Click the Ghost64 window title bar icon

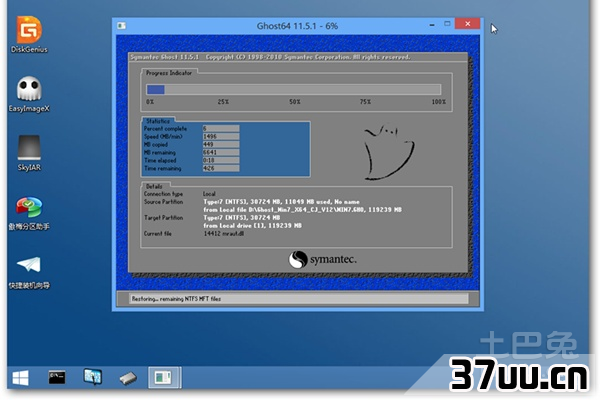click(x=122, y=26)
